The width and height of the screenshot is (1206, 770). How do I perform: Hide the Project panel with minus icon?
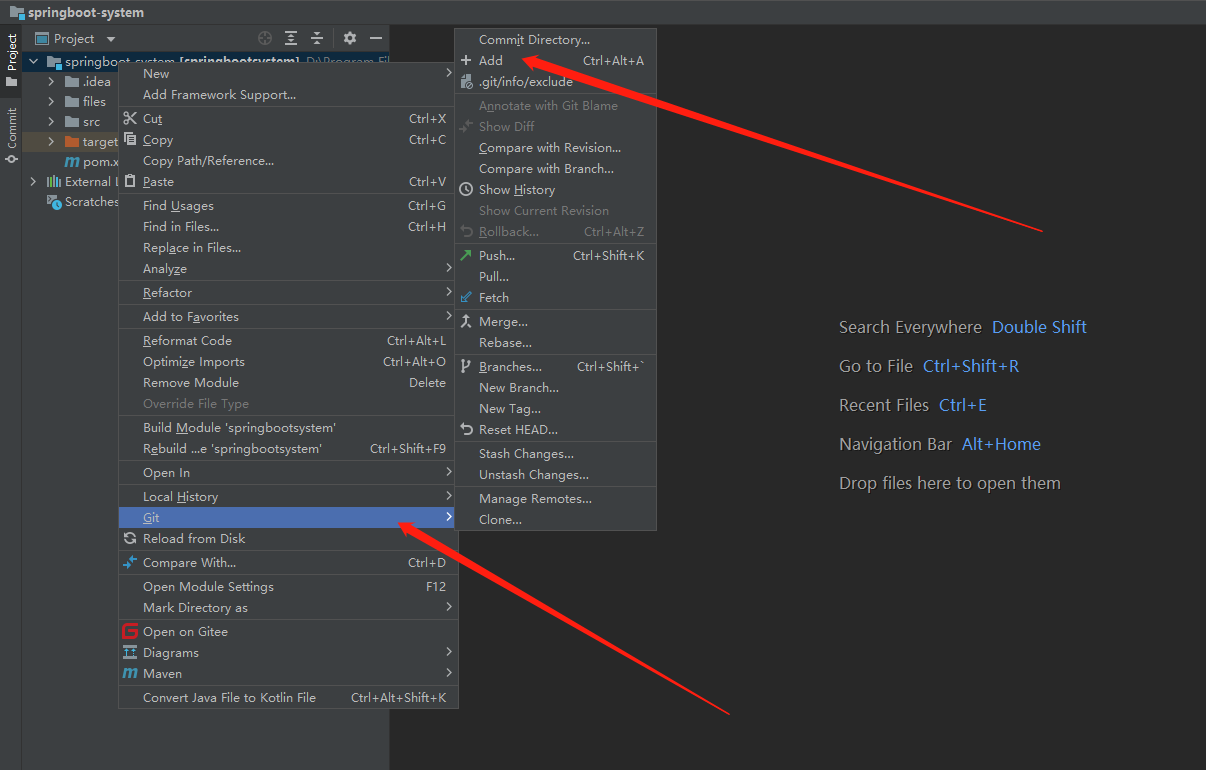point(376,38)
